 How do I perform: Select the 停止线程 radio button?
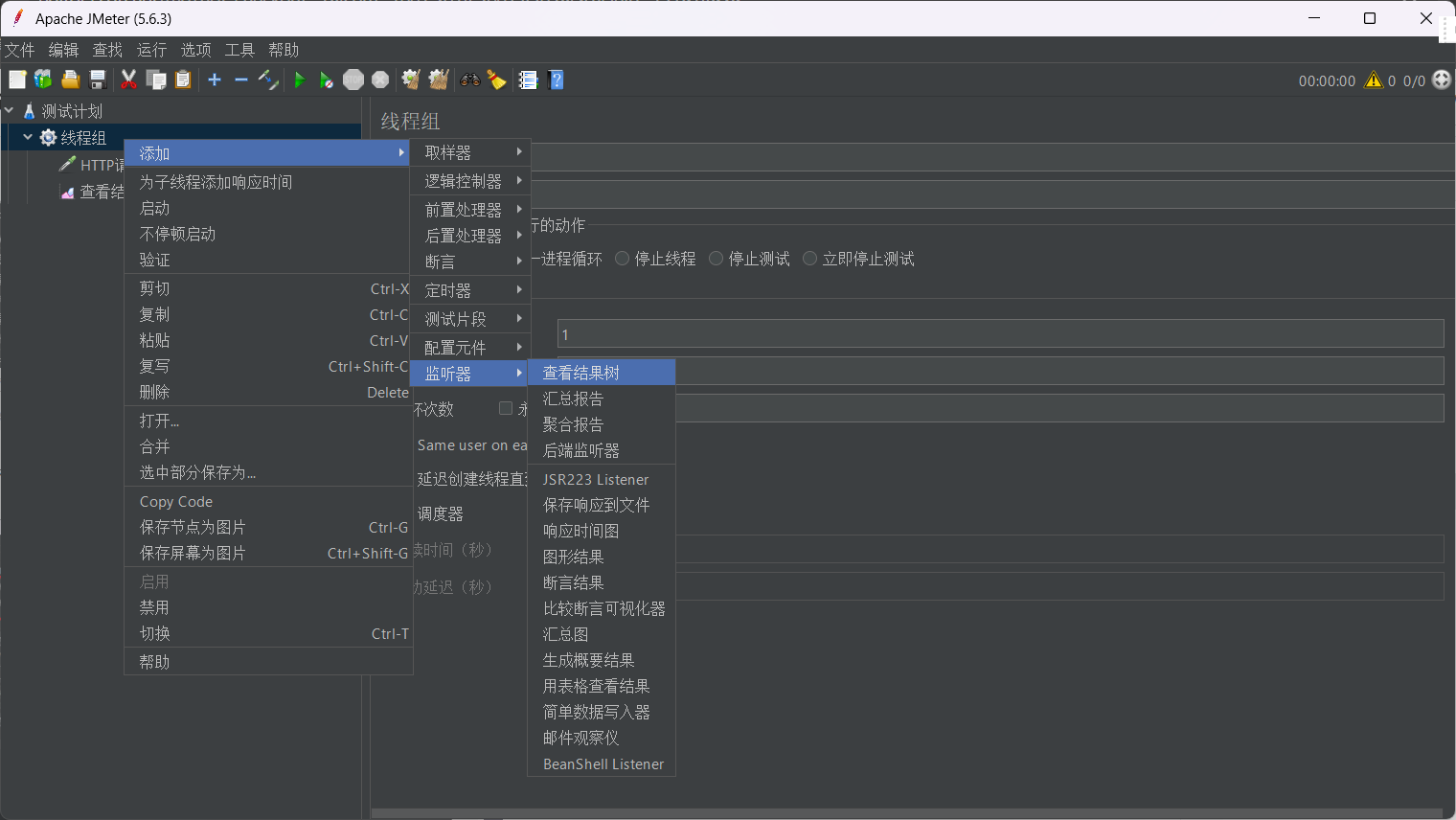[623, 259]
